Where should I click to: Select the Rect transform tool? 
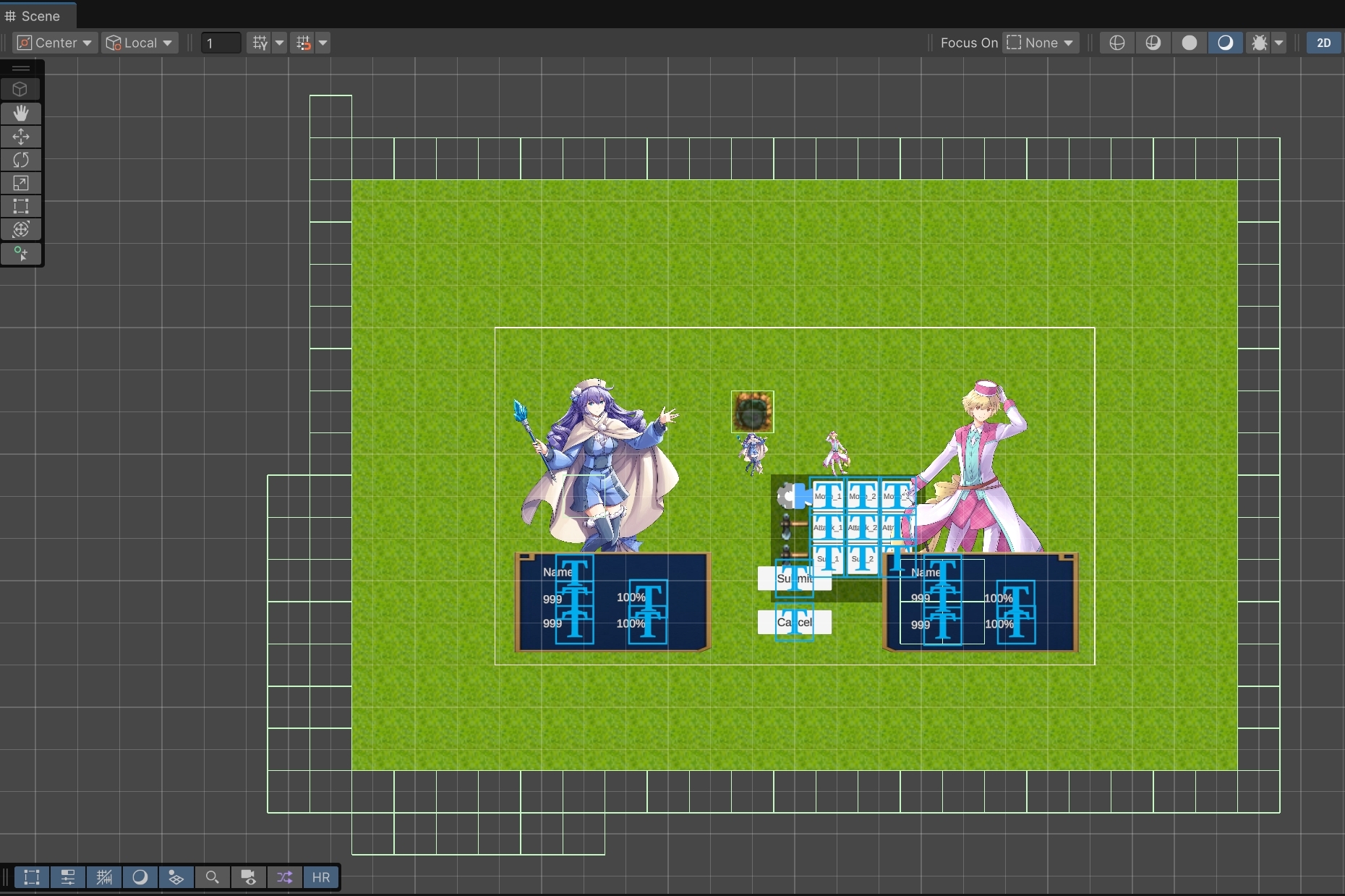[21, 206]
